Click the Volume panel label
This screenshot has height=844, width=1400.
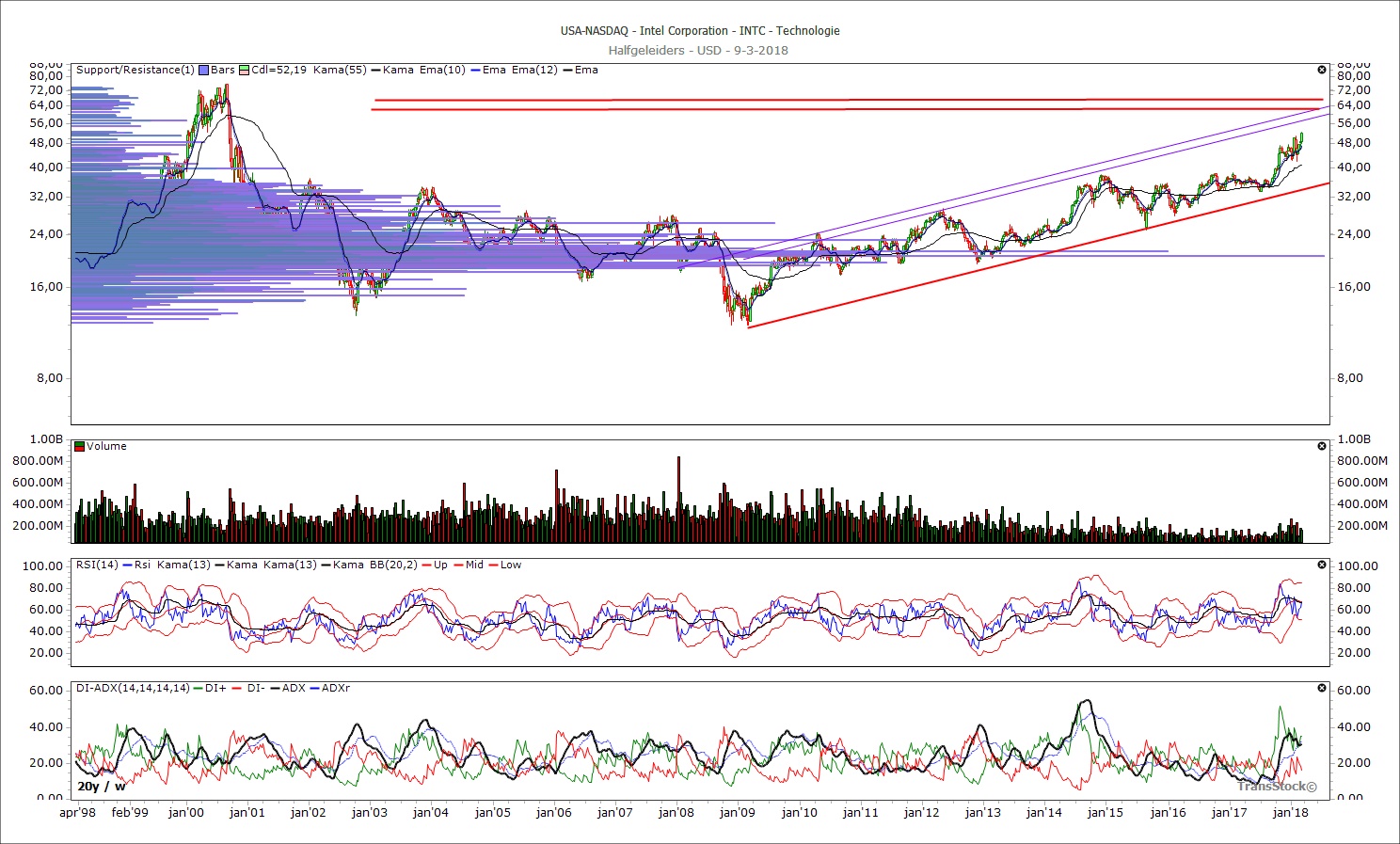(x=106, y=446)
